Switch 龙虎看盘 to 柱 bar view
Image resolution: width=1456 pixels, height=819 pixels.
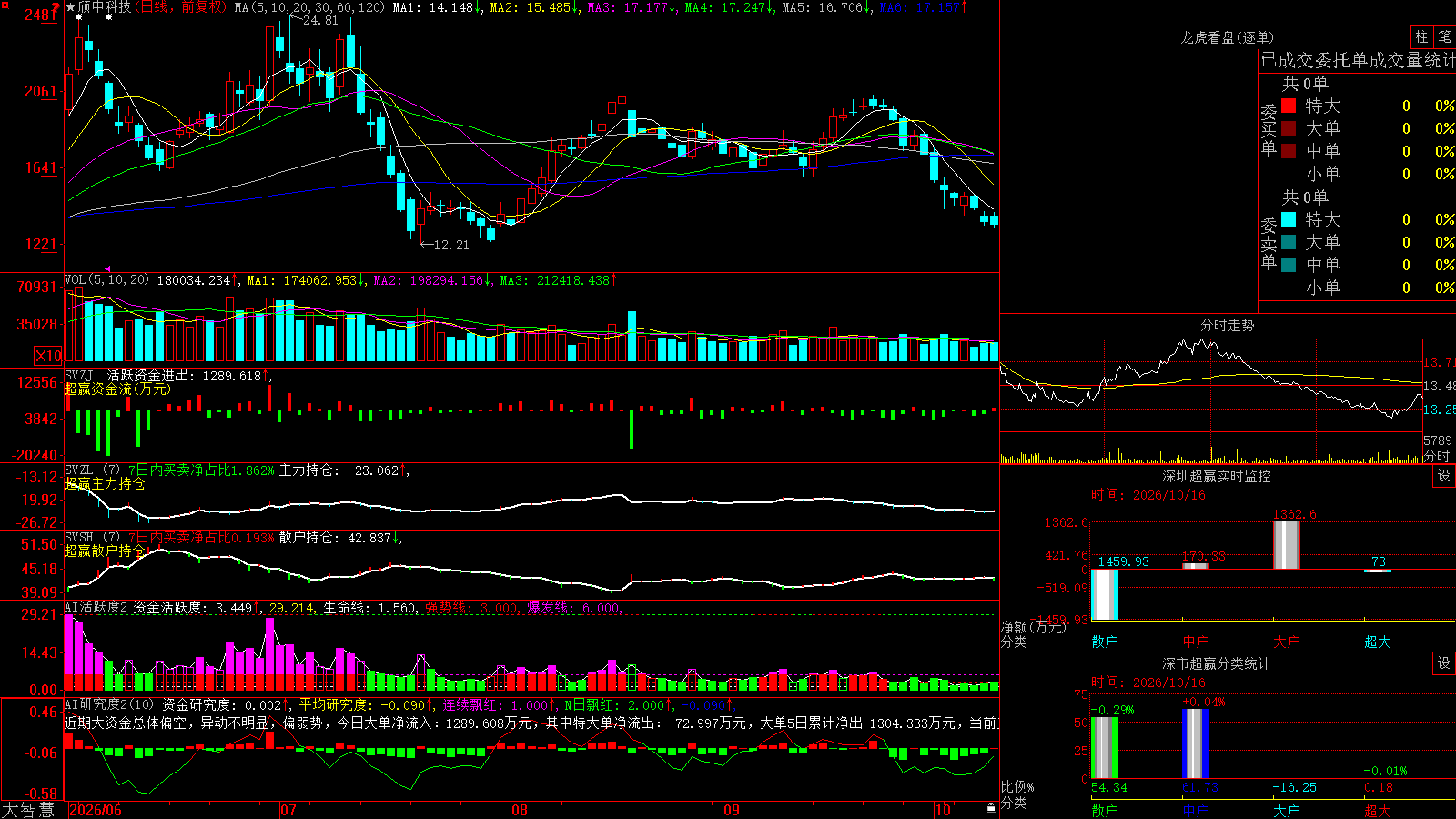pos(1421,37)
